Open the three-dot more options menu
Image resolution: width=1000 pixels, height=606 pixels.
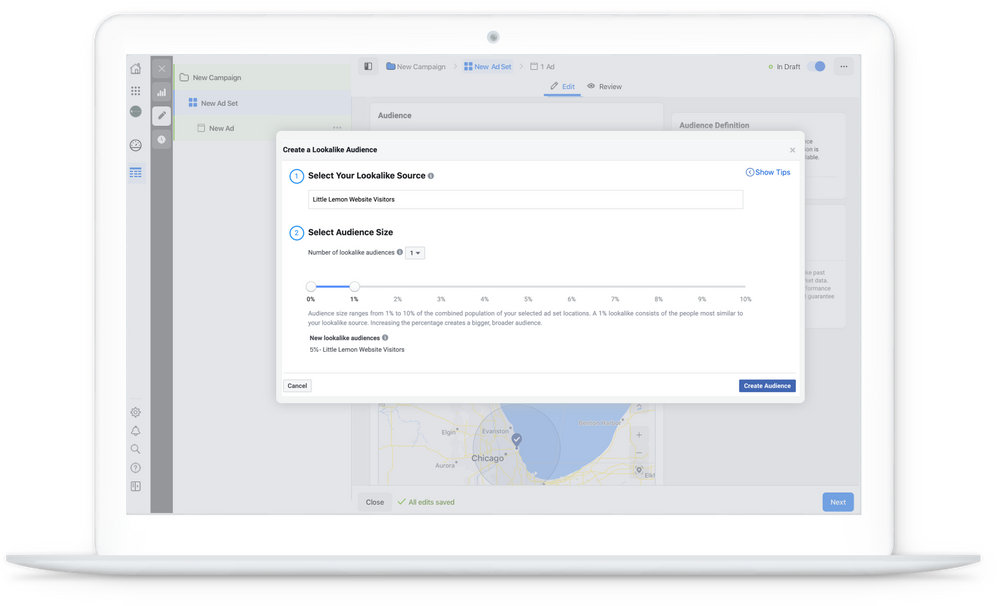pos(843,66)
